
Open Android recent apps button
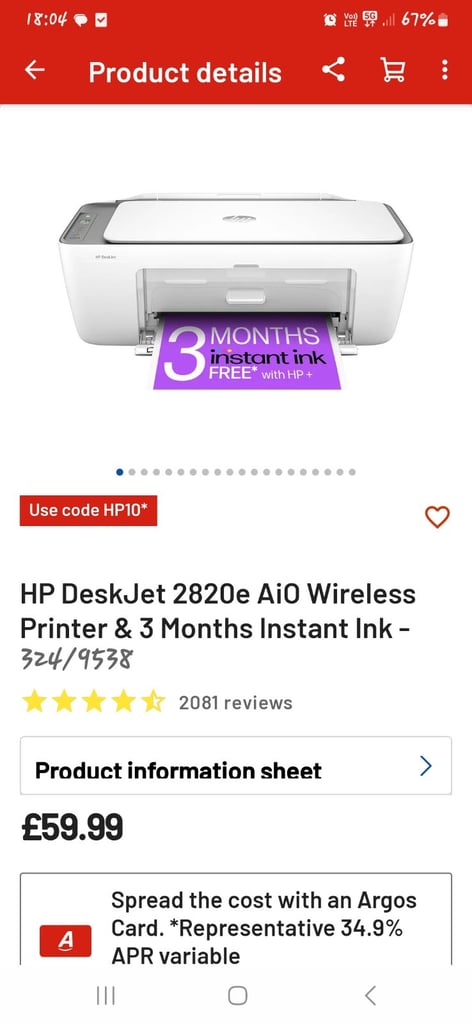[x=105, y=995]
